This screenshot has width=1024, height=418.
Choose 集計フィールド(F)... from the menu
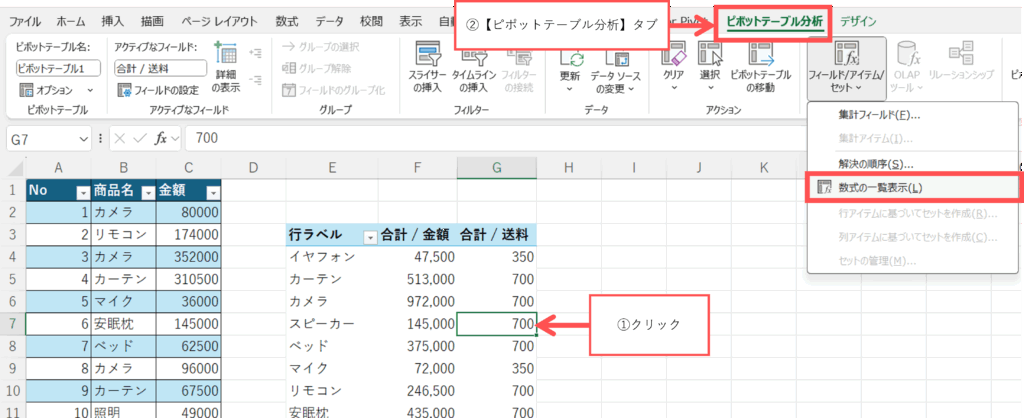[x=879, y=115]
